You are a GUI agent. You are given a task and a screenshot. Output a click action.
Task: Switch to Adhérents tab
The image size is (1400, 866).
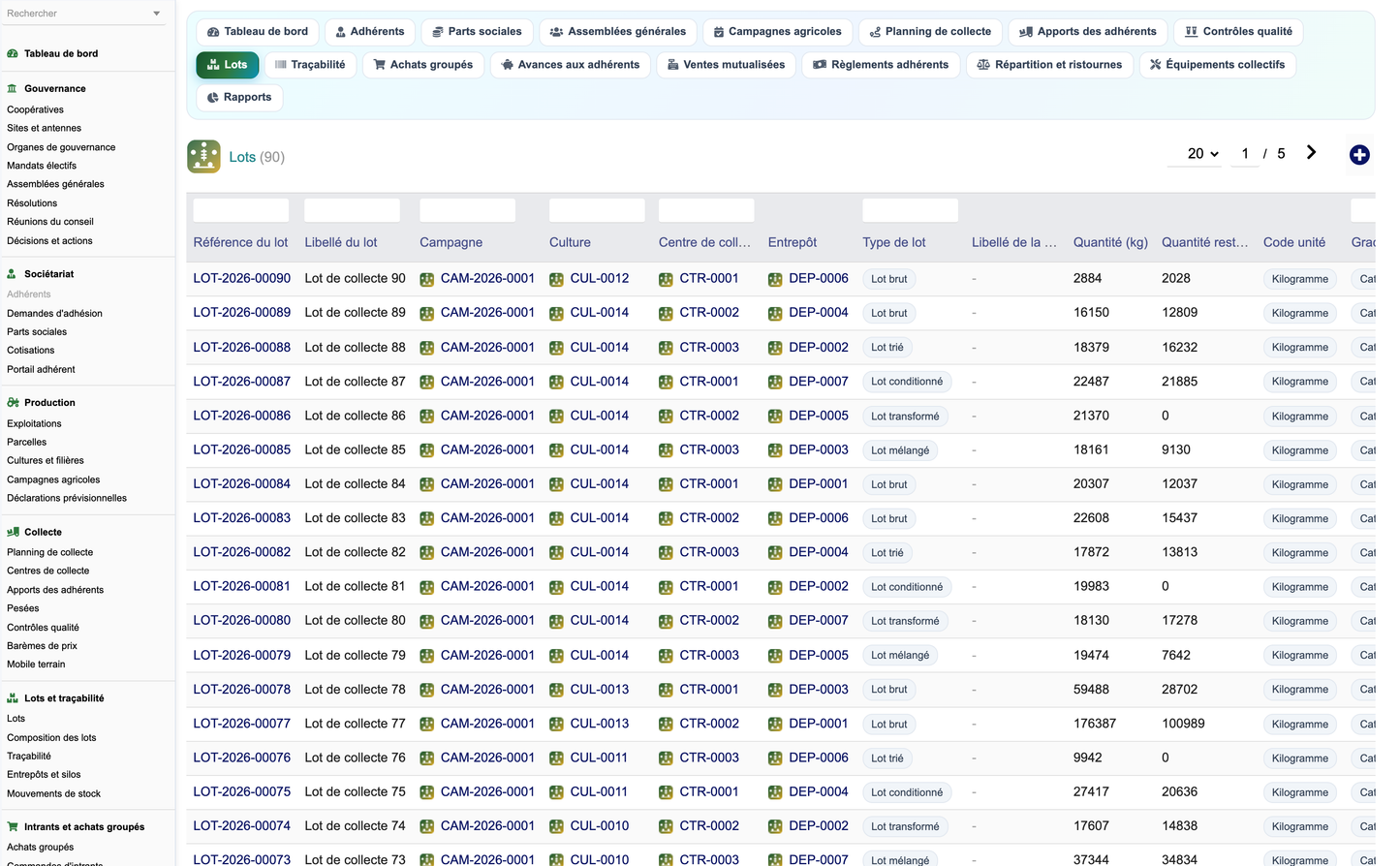tap(370, 32)
